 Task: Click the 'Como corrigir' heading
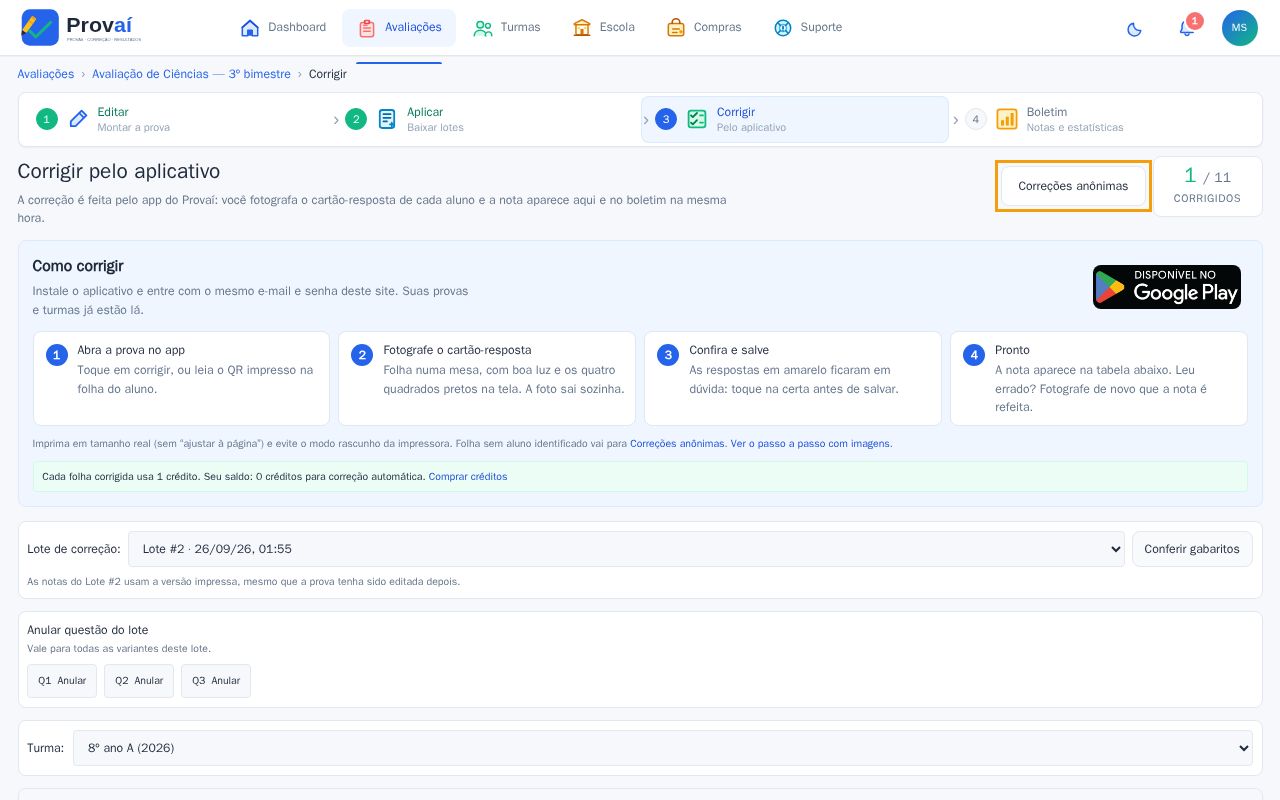point(78,266)
